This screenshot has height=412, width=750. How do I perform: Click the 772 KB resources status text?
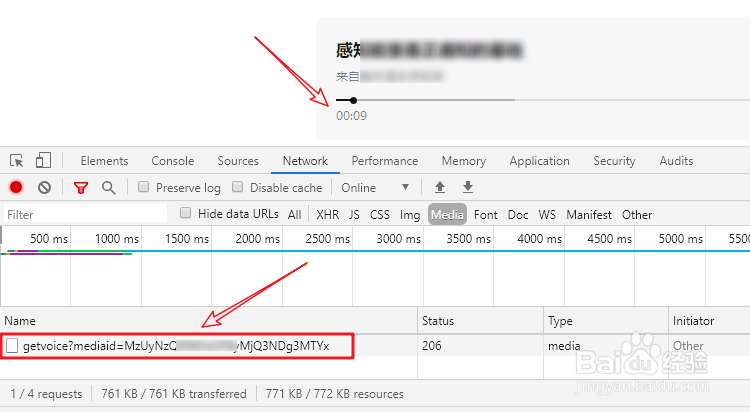click(334, 394)
